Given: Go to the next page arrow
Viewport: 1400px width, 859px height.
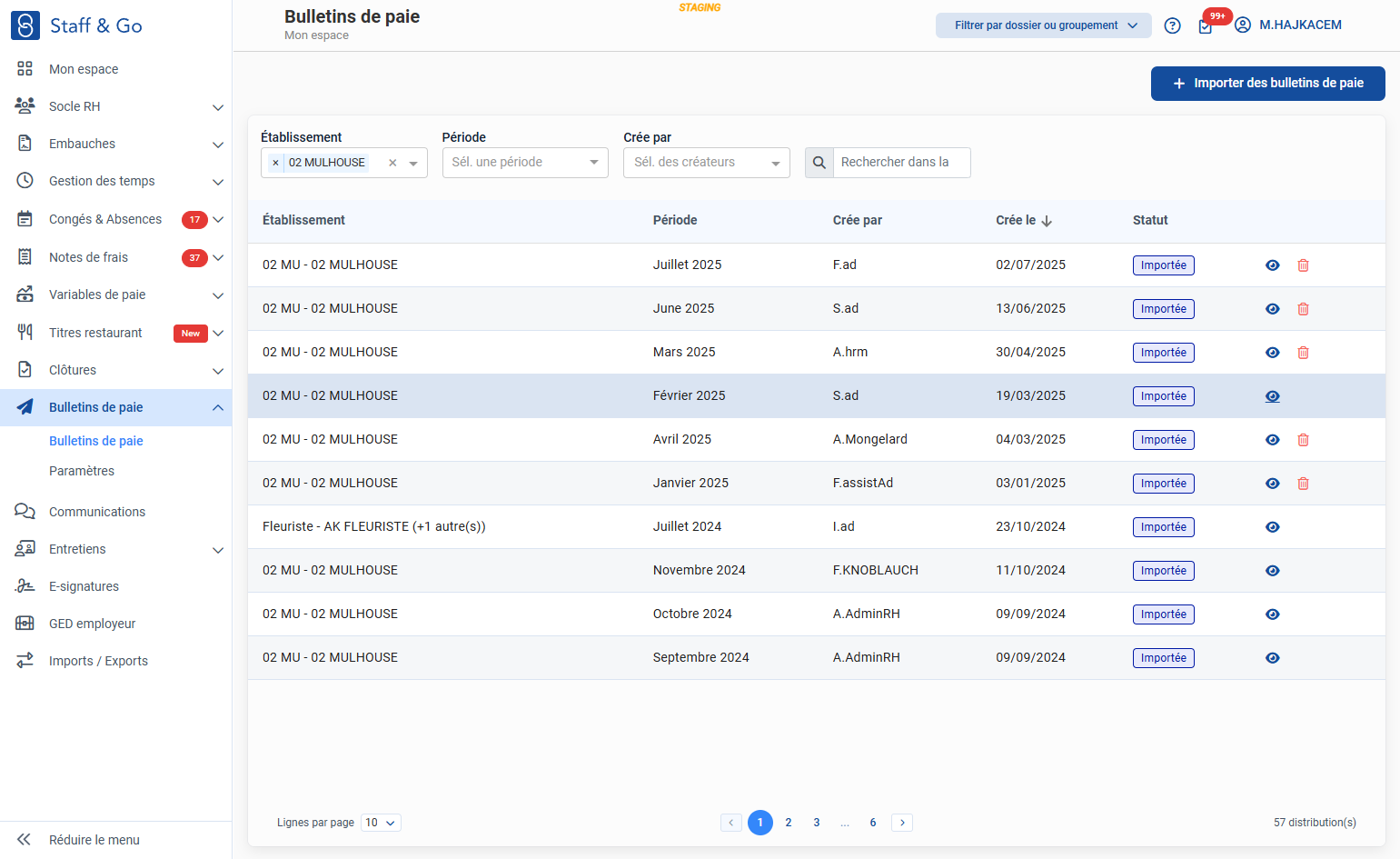Looking at the screenshot, I should pos(902,823).
